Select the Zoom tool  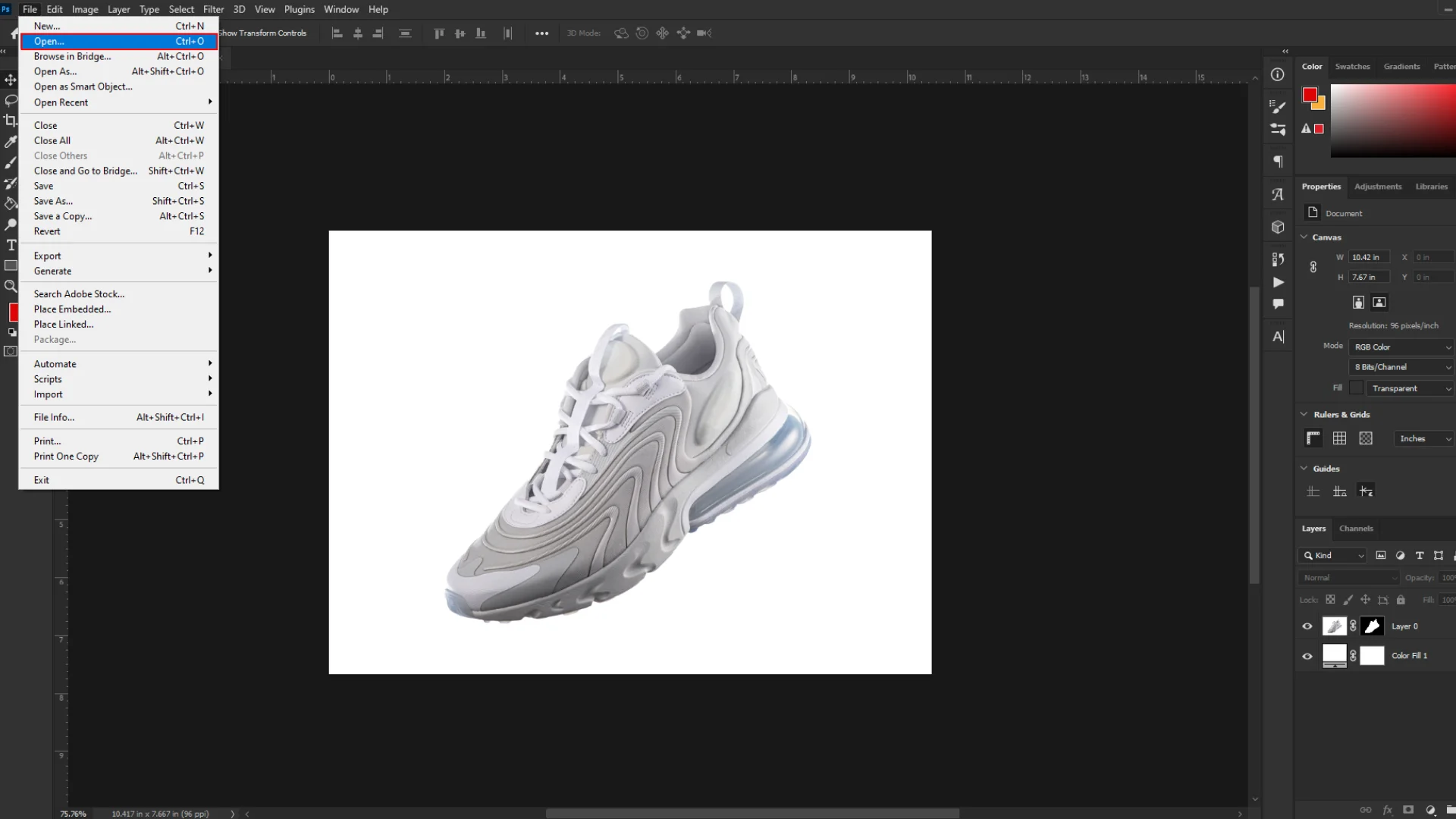11,286
